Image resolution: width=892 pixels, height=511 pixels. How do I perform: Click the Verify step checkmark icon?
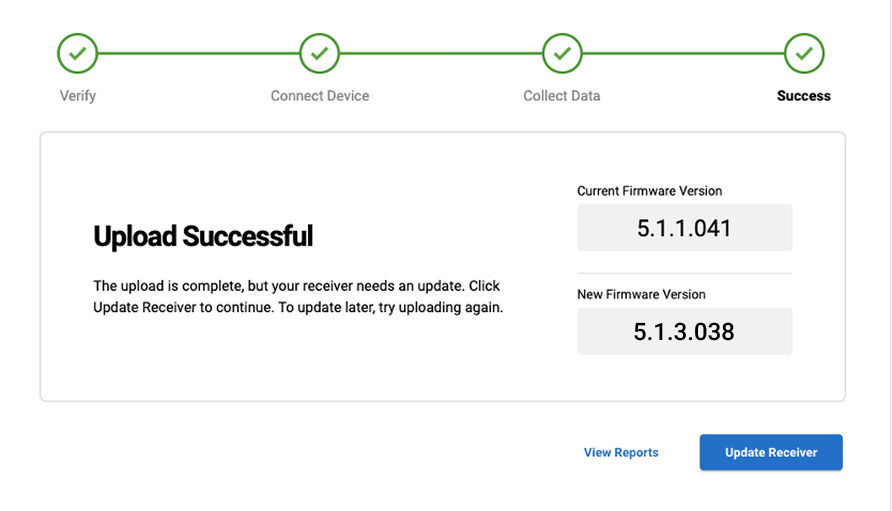point(78,53)
